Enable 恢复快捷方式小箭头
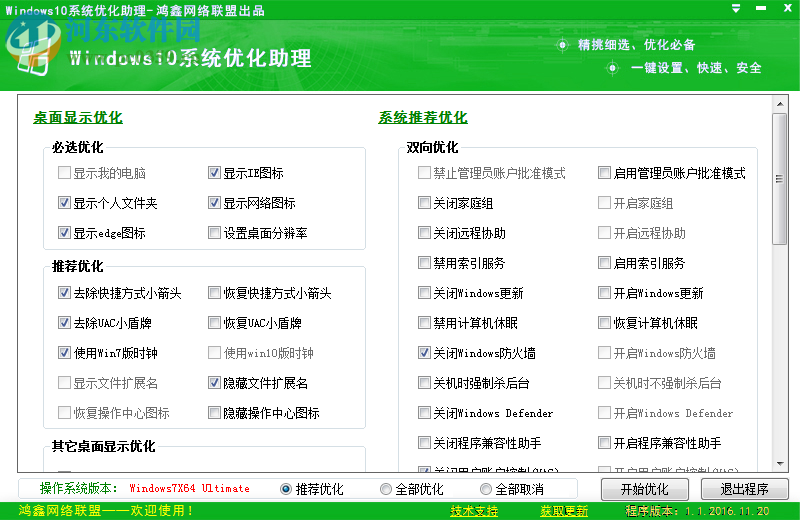Screen dimensions: 800x520 pyautogui.click(x=214, y=293)
